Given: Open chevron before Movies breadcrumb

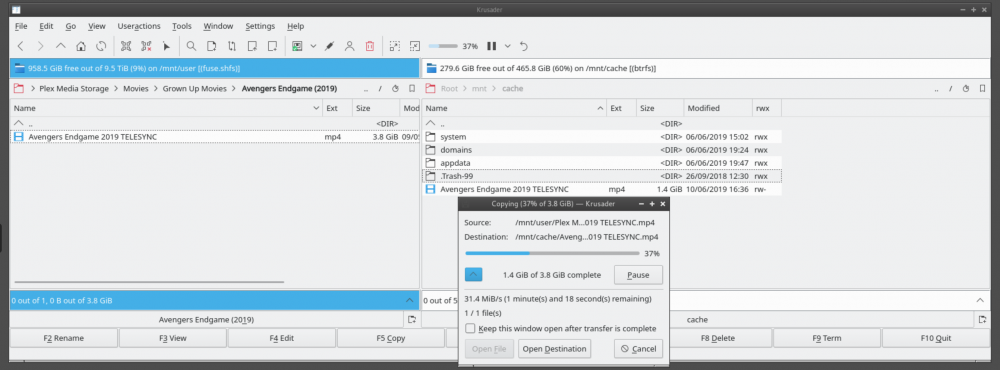Looking at the screenshot, I should coord(116,89).
